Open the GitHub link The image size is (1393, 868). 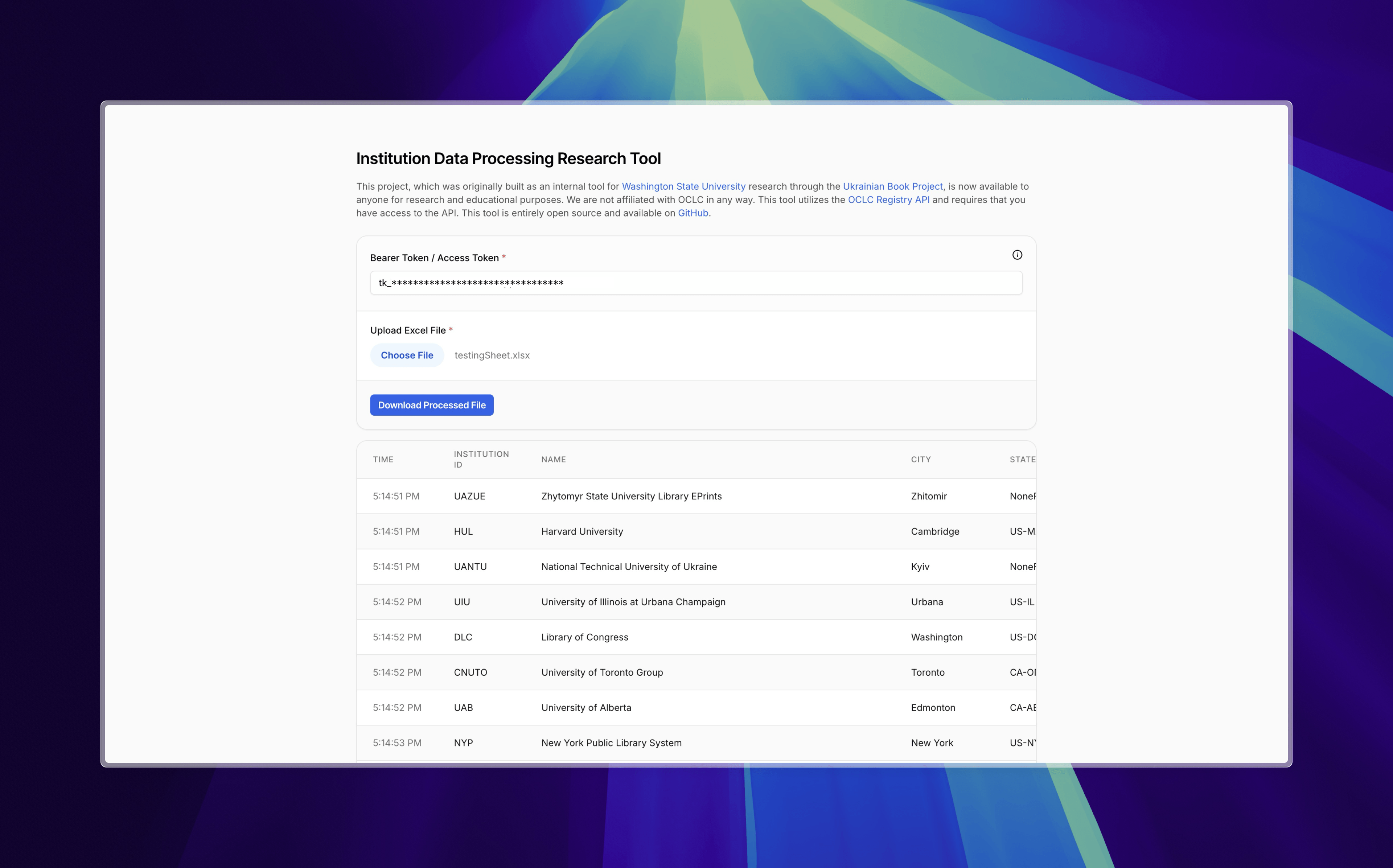click(693, 213)
